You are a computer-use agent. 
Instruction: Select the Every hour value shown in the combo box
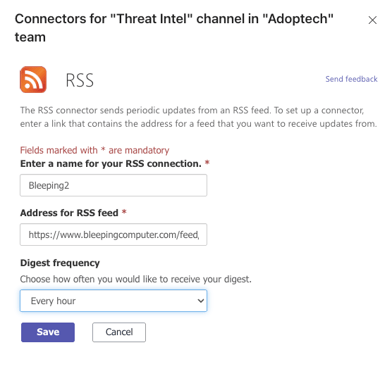tap(53, 301)
